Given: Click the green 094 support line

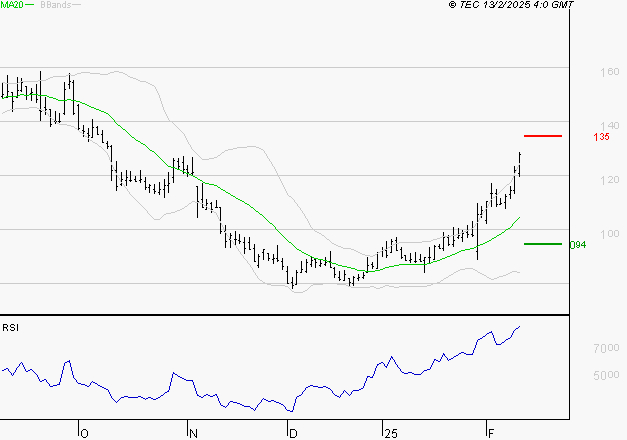Looking at the screenshot, I should [x=543, y=244].
